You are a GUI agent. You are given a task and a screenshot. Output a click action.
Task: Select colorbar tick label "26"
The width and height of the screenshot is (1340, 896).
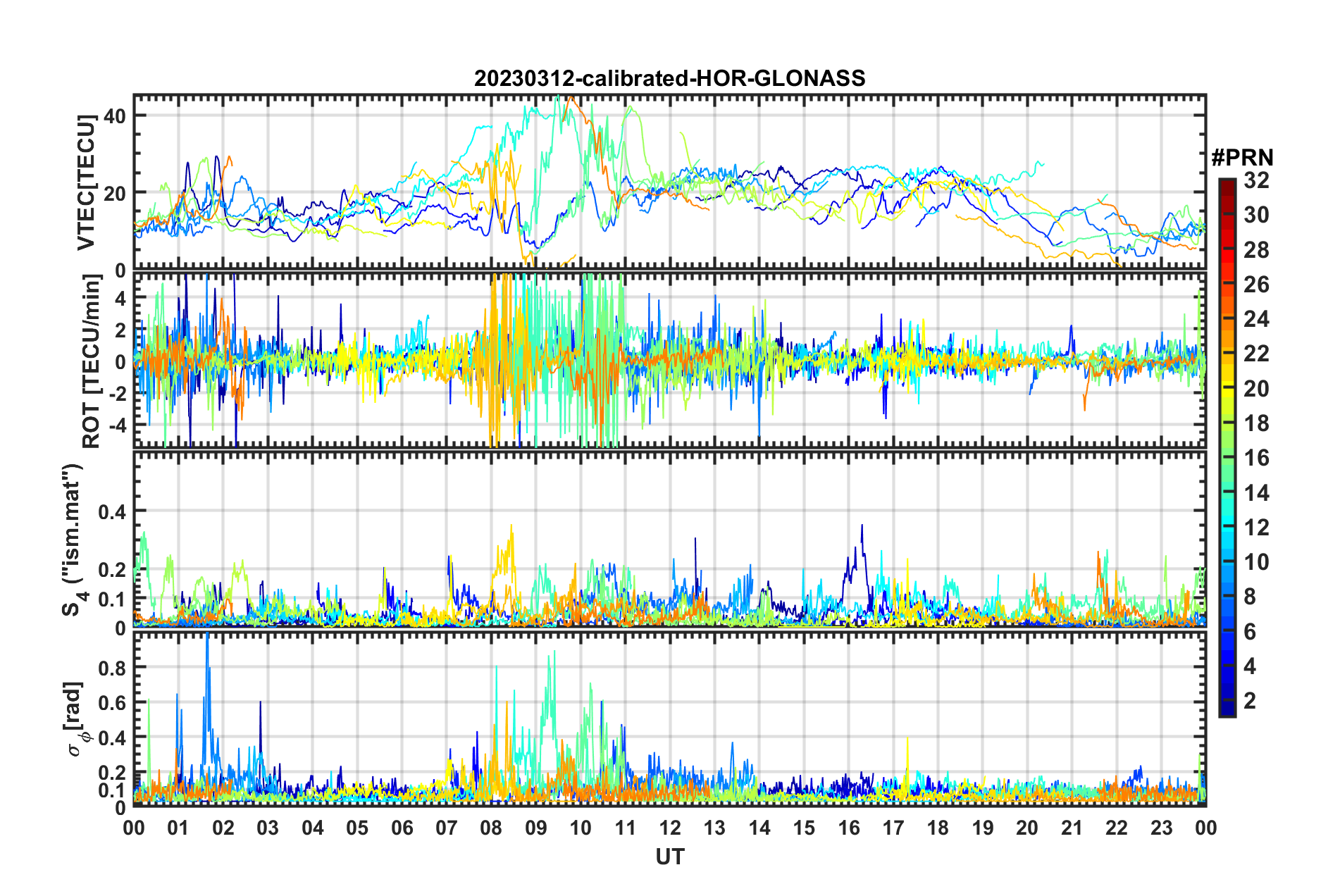click(x=1256, y=285)
